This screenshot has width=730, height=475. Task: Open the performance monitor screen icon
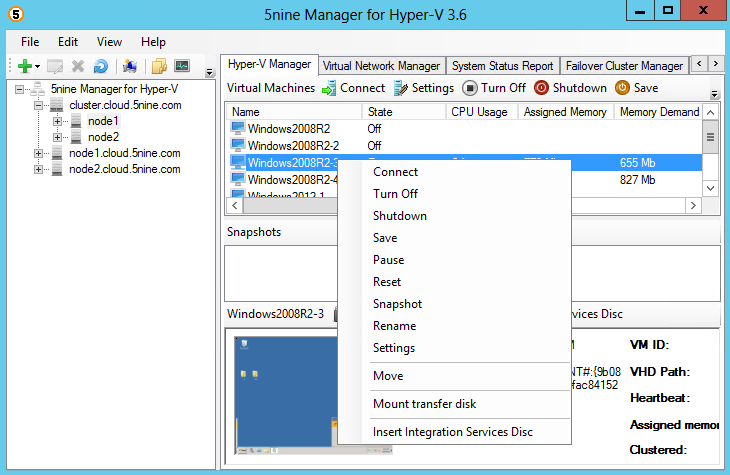181,66
